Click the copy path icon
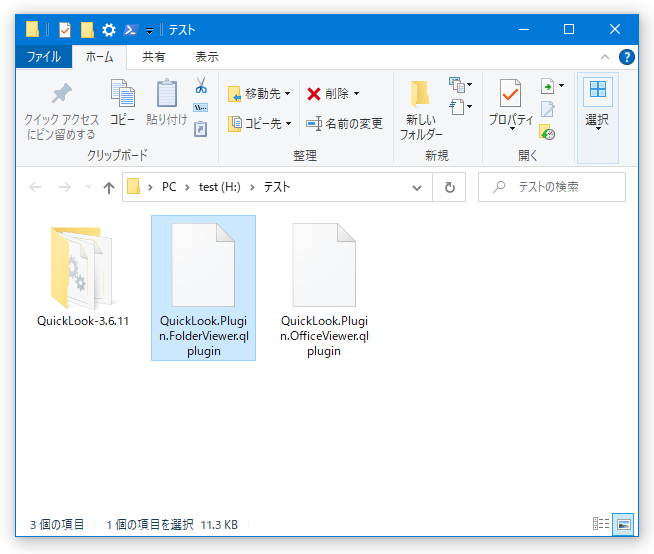The height and width of the screenshot is (554, 654). click(x=201, y=108)
